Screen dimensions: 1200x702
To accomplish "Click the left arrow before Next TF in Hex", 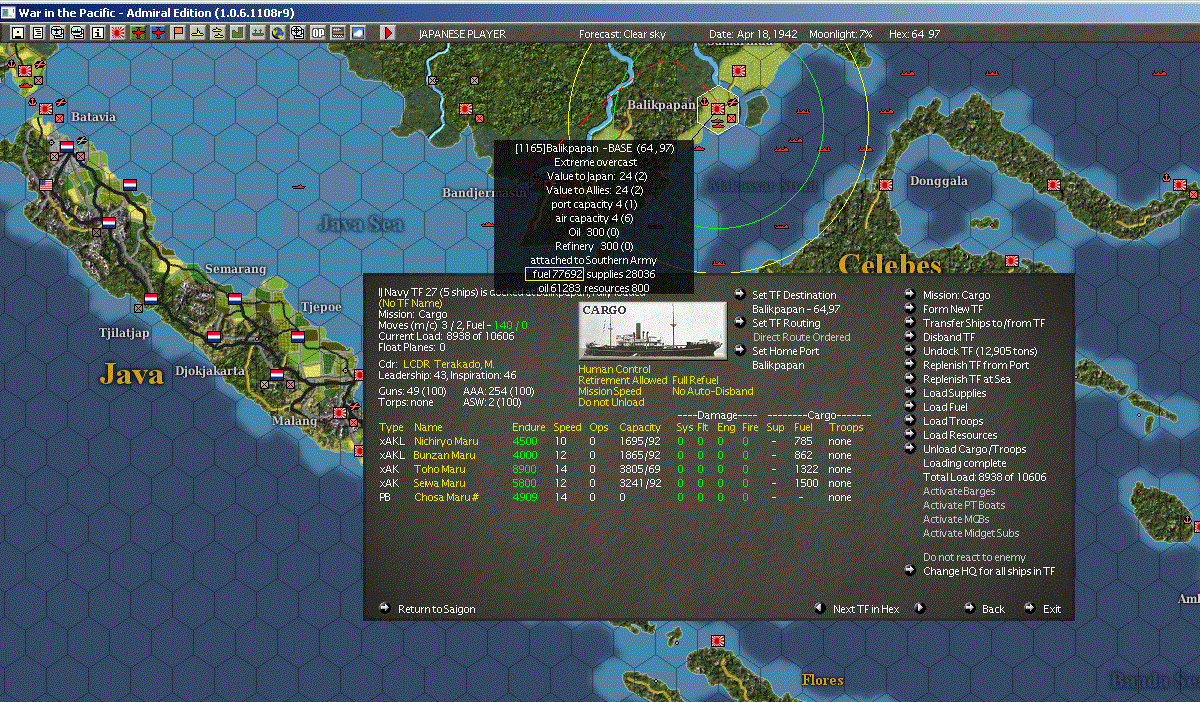I will click(820, 608).
